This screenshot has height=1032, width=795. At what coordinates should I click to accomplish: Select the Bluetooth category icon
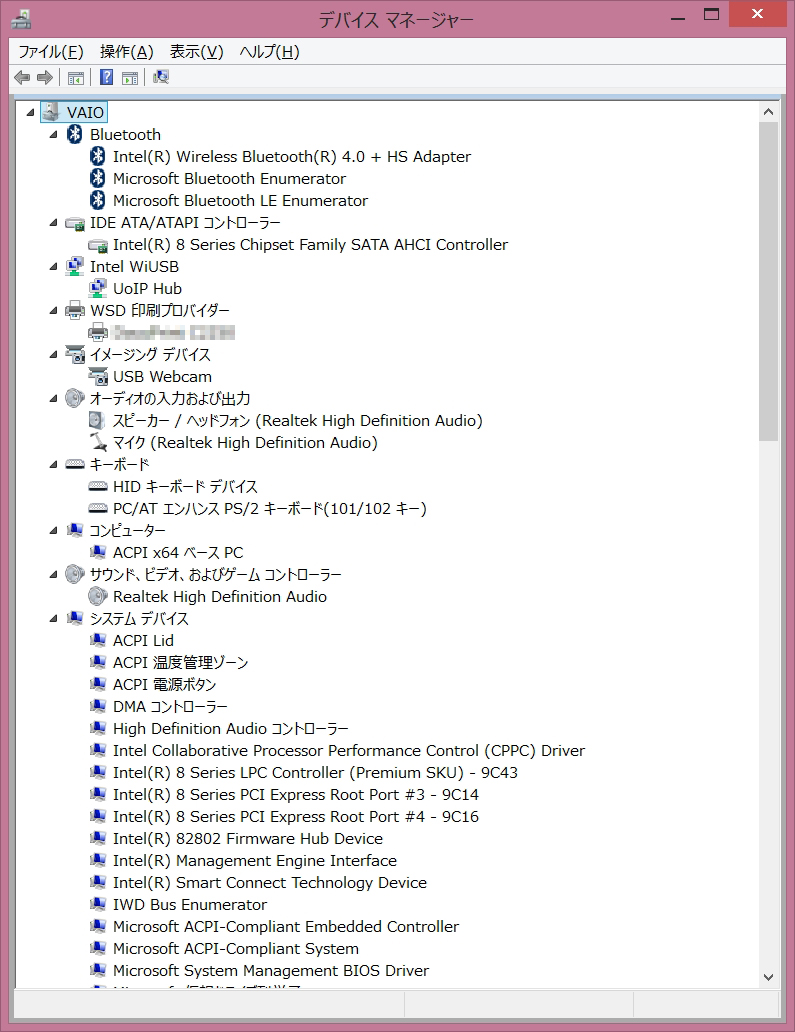pyautogui.click(x=74, y=134)
